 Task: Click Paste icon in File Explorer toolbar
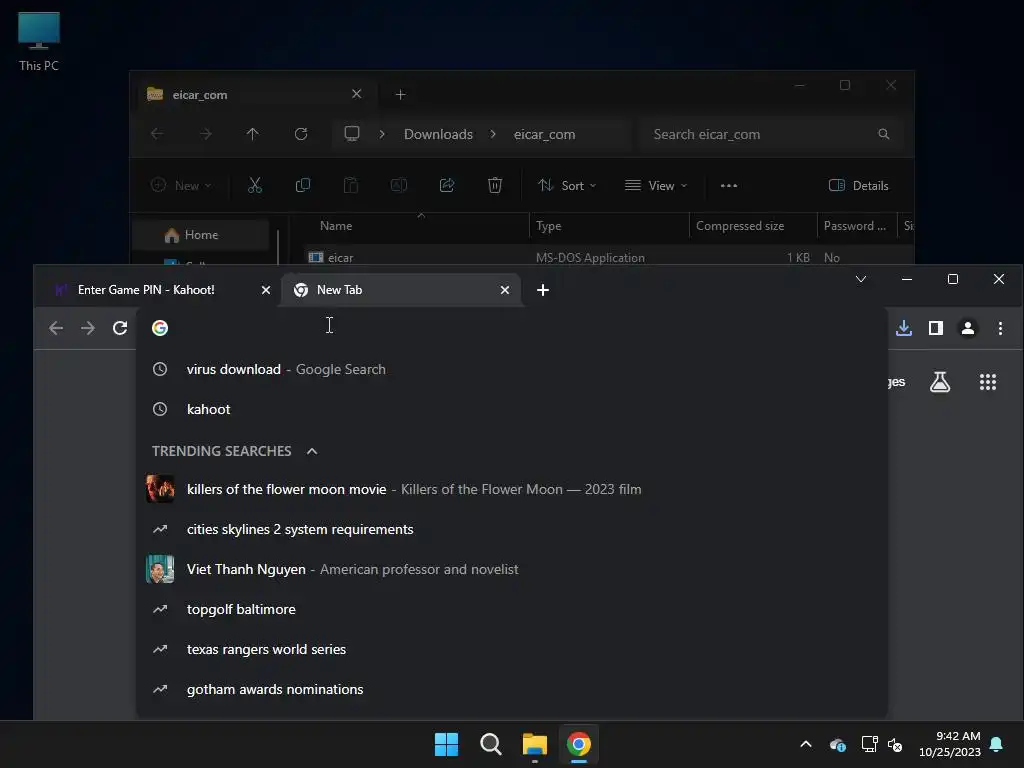(x=351, y=185)
